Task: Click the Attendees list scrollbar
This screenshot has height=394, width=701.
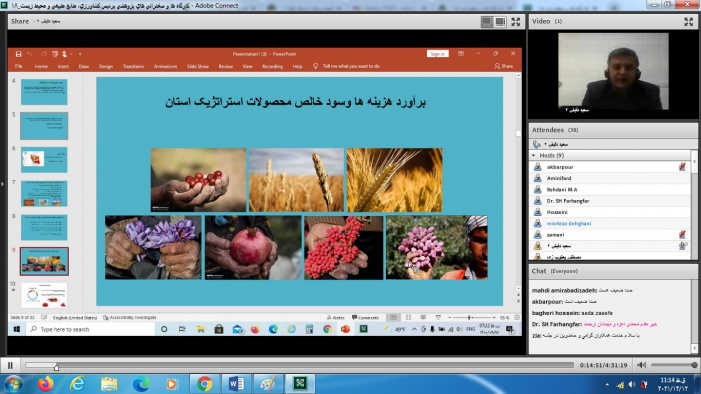Action: [x=694, y=205]
